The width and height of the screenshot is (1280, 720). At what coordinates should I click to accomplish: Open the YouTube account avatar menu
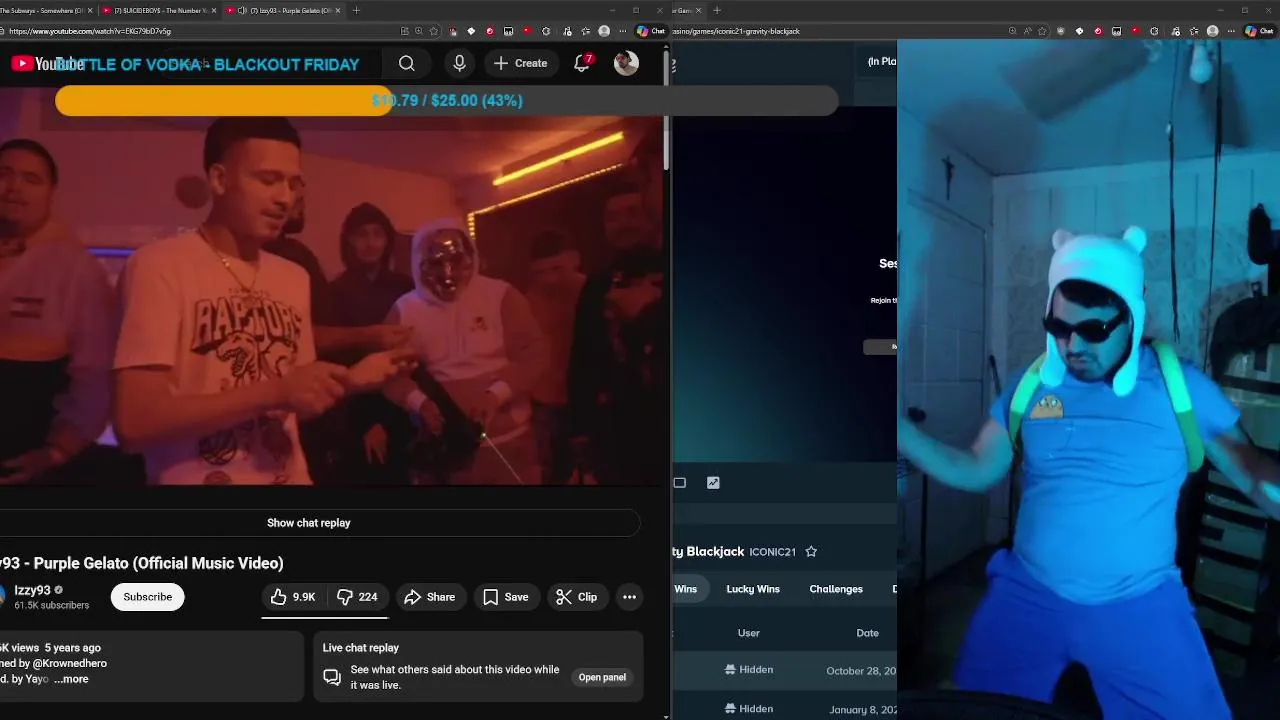click(x=626, y=63)
